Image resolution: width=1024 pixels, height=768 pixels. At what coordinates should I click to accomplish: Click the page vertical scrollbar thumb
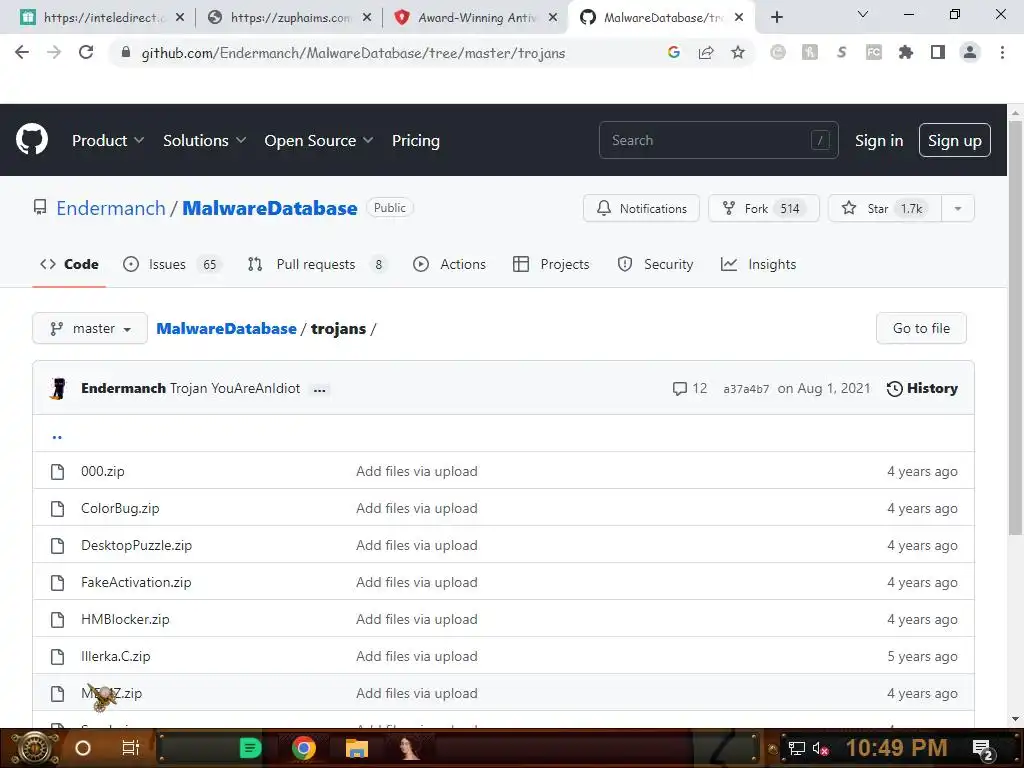pyautogui.click(x=1015, y=327)
